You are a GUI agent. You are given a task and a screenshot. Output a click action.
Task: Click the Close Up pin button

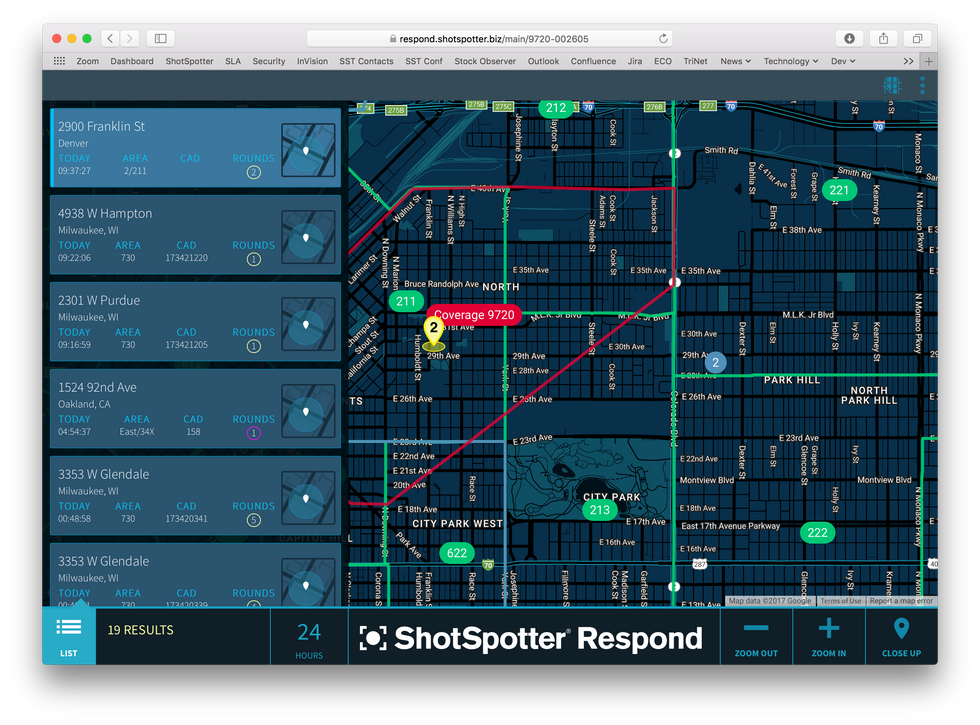(901, 636)
